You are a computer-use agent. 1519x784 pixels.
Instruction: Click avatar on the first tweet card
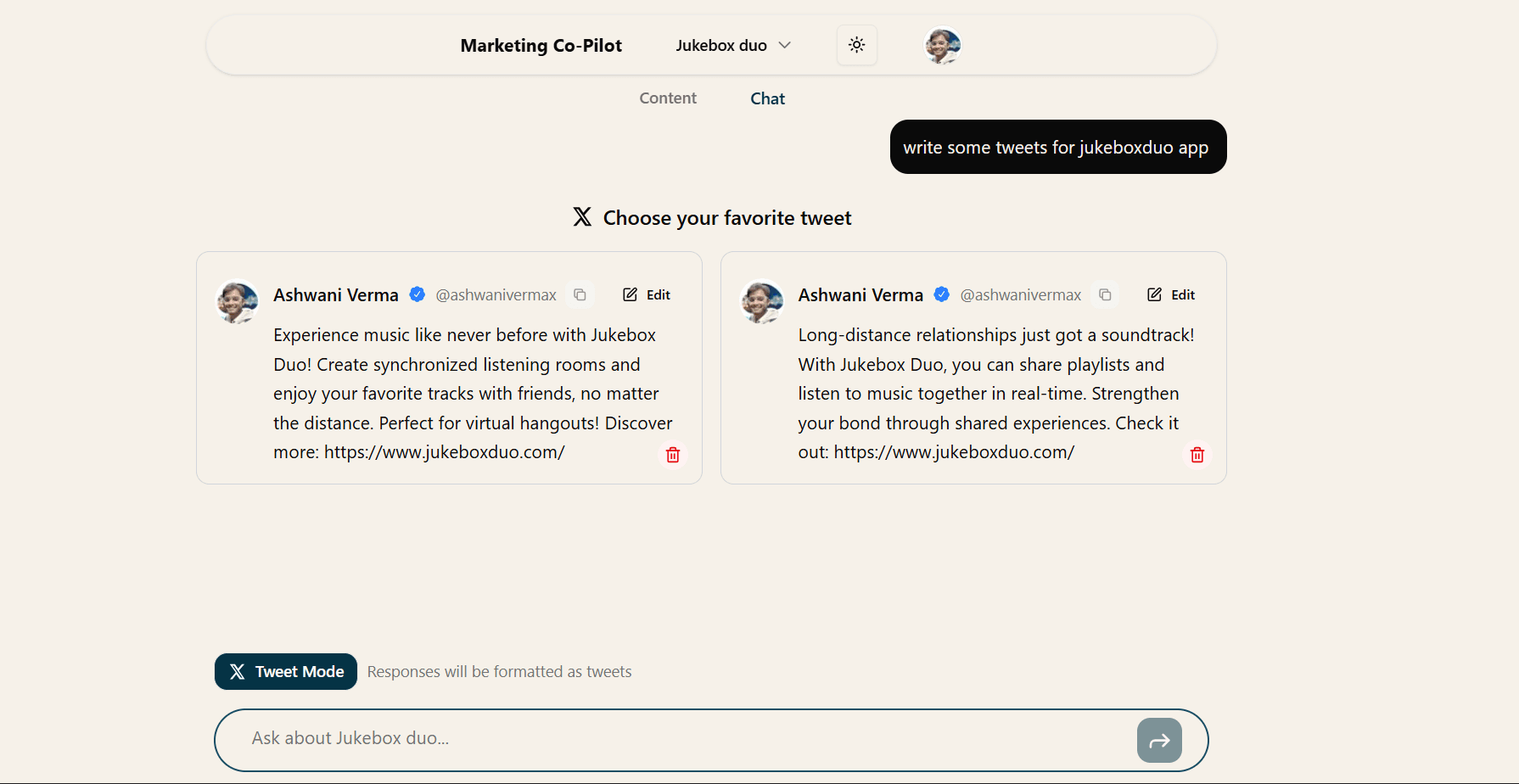(x=238, y=302)
